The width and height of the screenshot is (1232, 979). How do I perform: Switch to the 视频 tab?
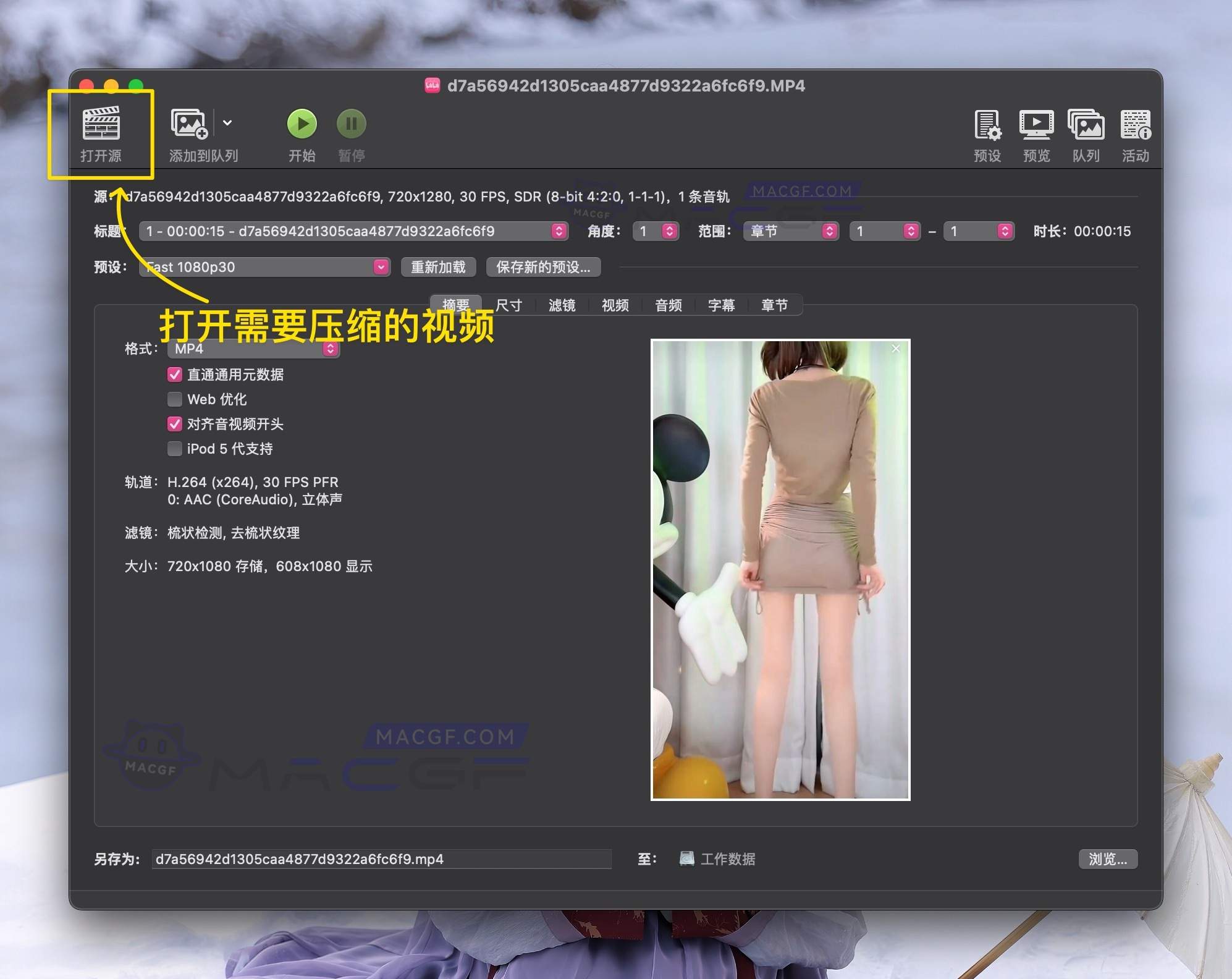click(x=615, y=305)
